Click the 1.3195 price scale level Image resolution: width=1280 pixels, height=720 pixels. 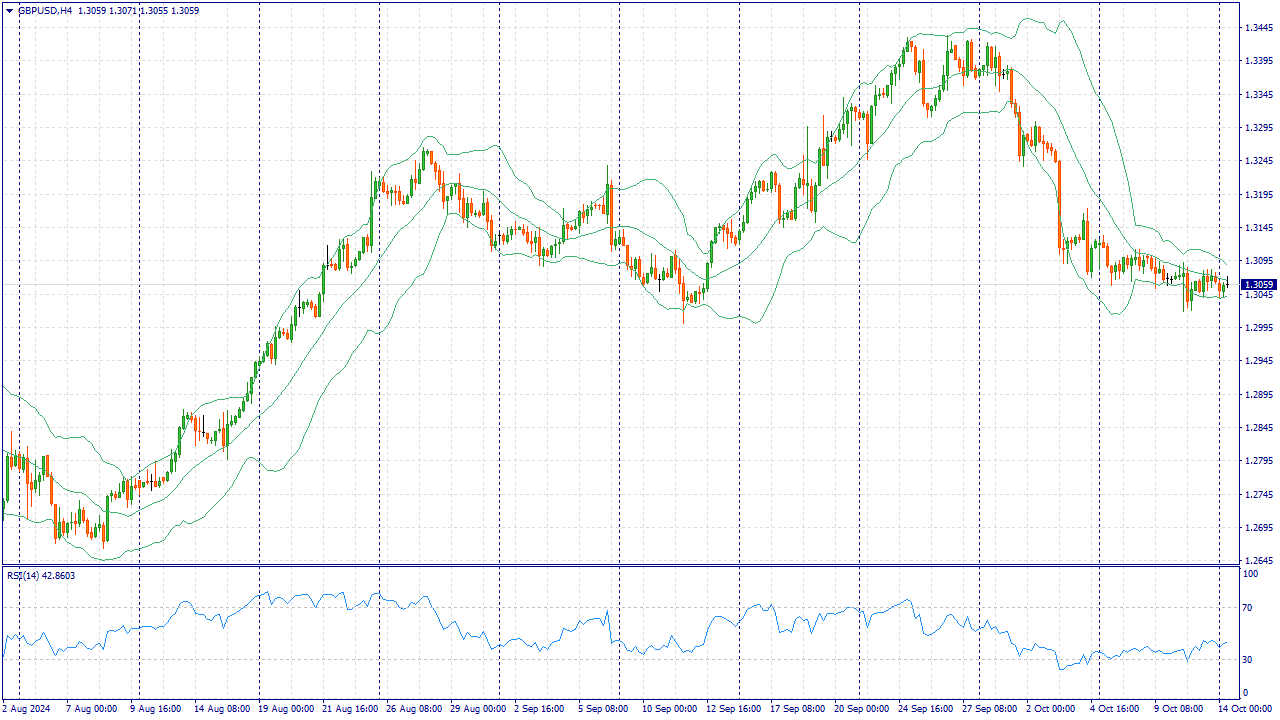tap(1257, 194)
